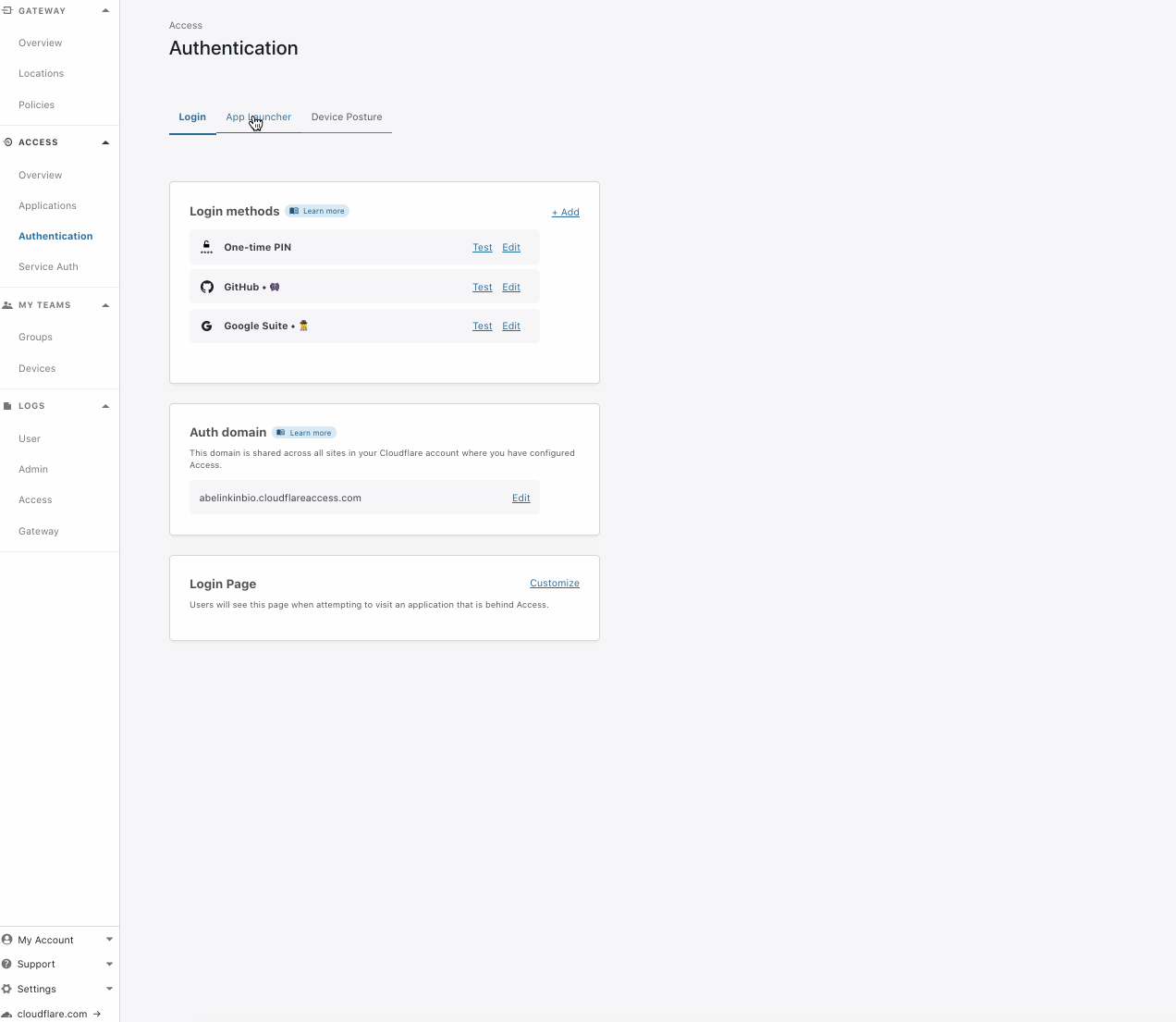Image resolution: width=1176 pixels, height=1022 pixels.
Task: Edit the abelinkinbio auth domain
Action: point(521,497)
